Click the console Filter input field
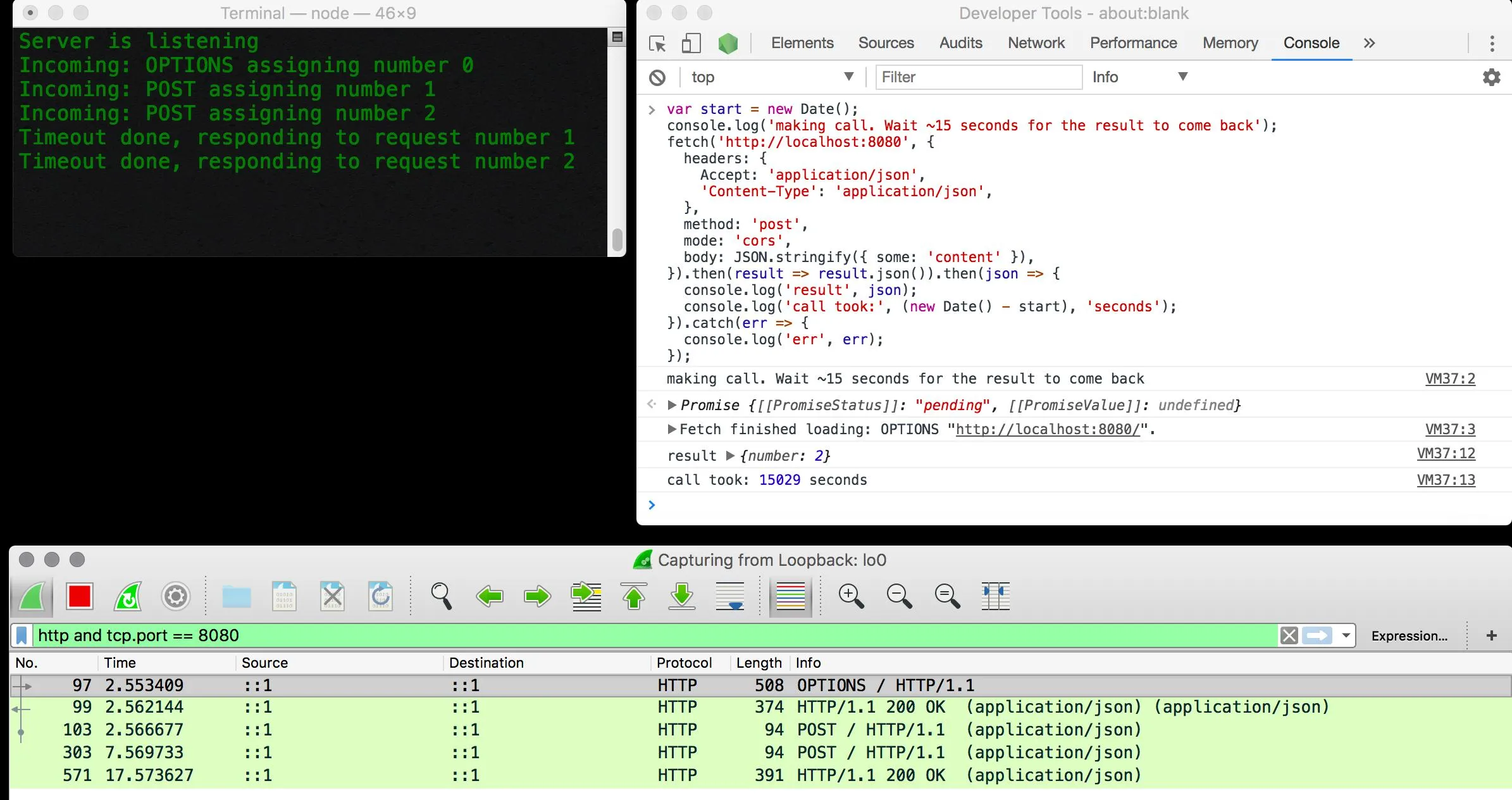Screen dimensions: 1512x800 [x=977, y=77]
